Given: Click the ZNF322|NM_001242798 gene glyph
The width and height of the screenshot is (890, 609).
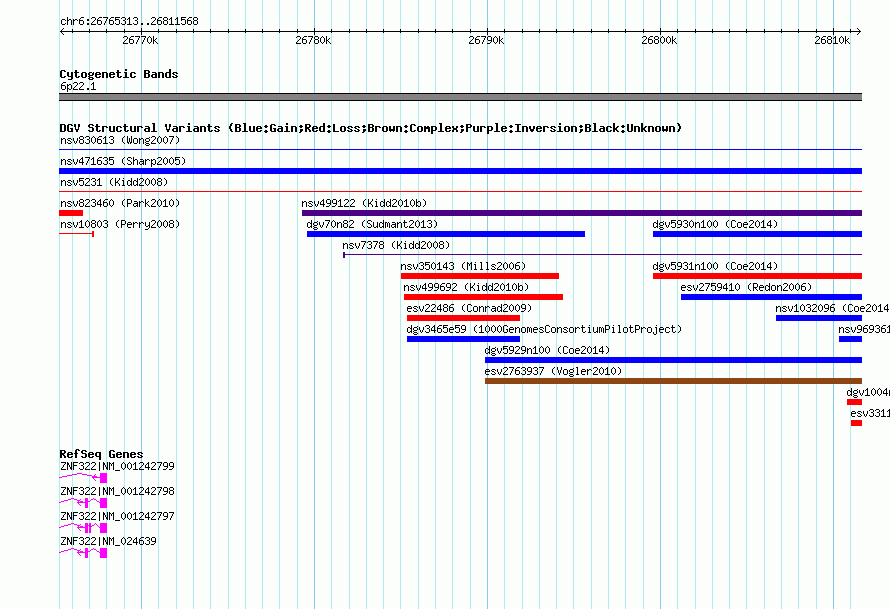Looking at the screenshot, I should click(83, 503).
